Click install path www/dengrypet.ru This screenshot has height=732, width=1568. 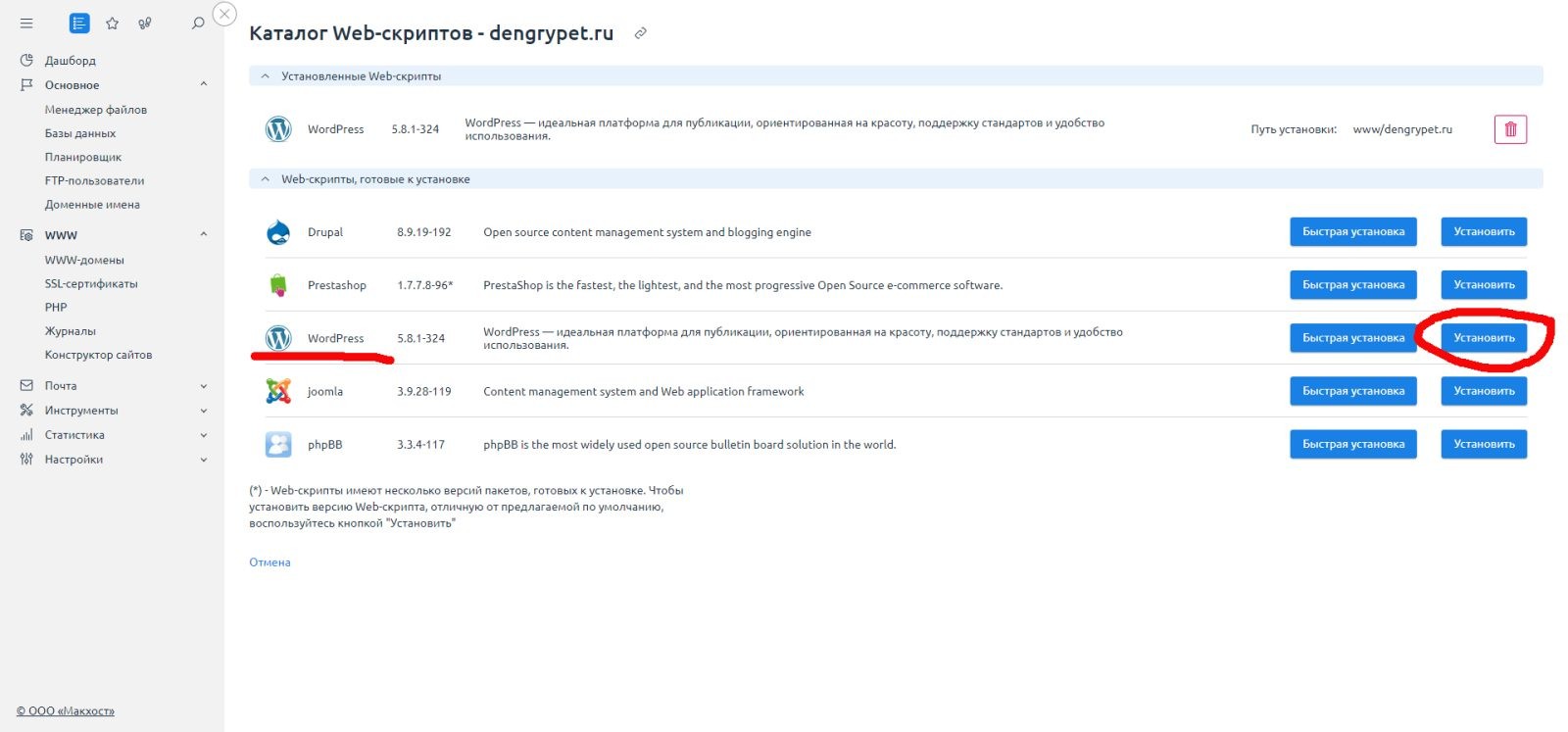(x=1402, y=129)
